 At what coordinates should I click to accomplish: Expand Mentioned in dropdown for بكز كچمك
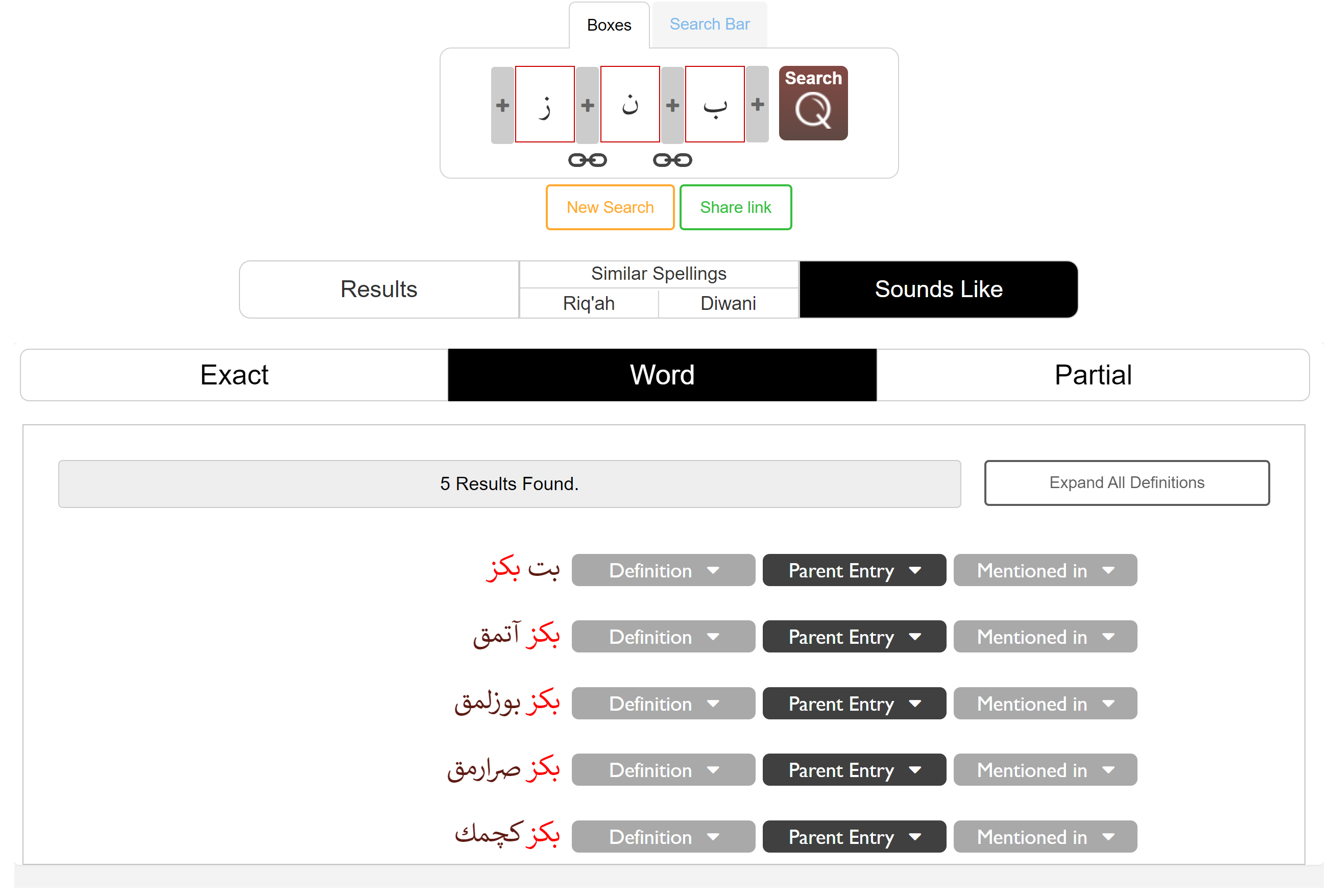pyautogui.click(x=1045, y=837)
